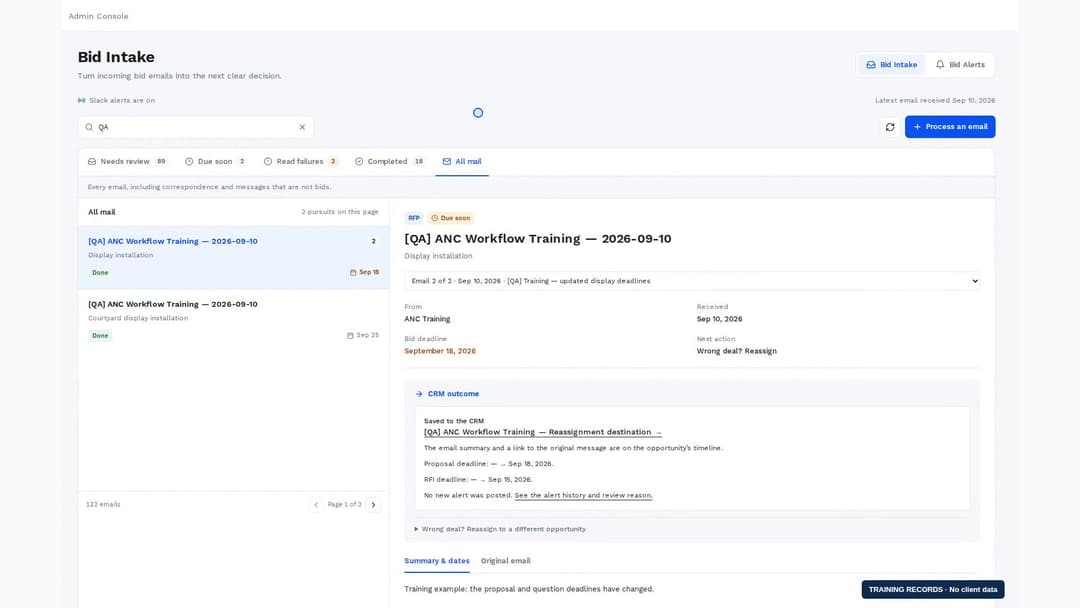Click the 122 emails count

[103, 505]
